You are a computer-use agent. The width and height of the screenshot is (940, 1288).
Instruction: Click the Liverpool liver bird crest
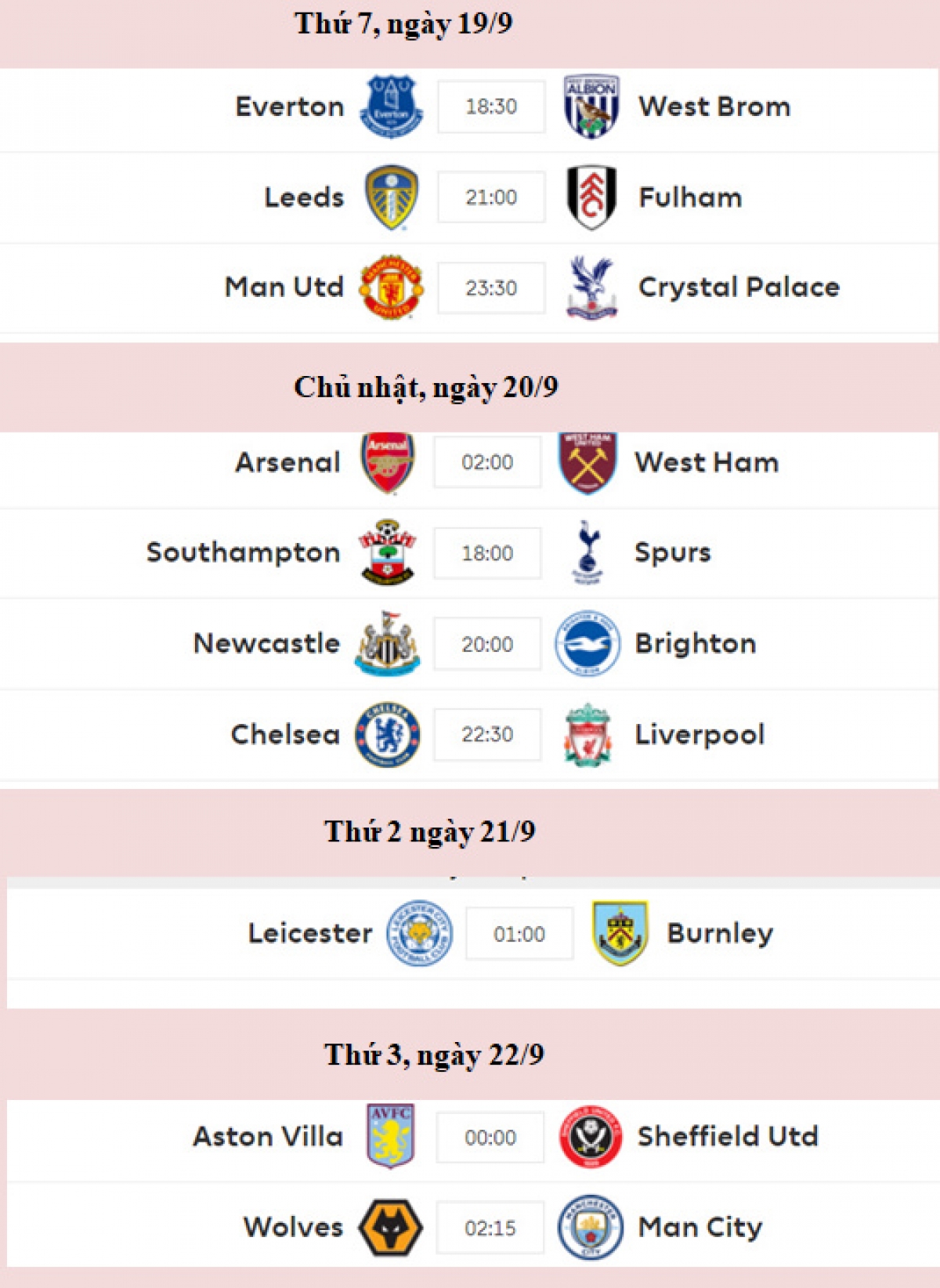click(x=587, y=734)
